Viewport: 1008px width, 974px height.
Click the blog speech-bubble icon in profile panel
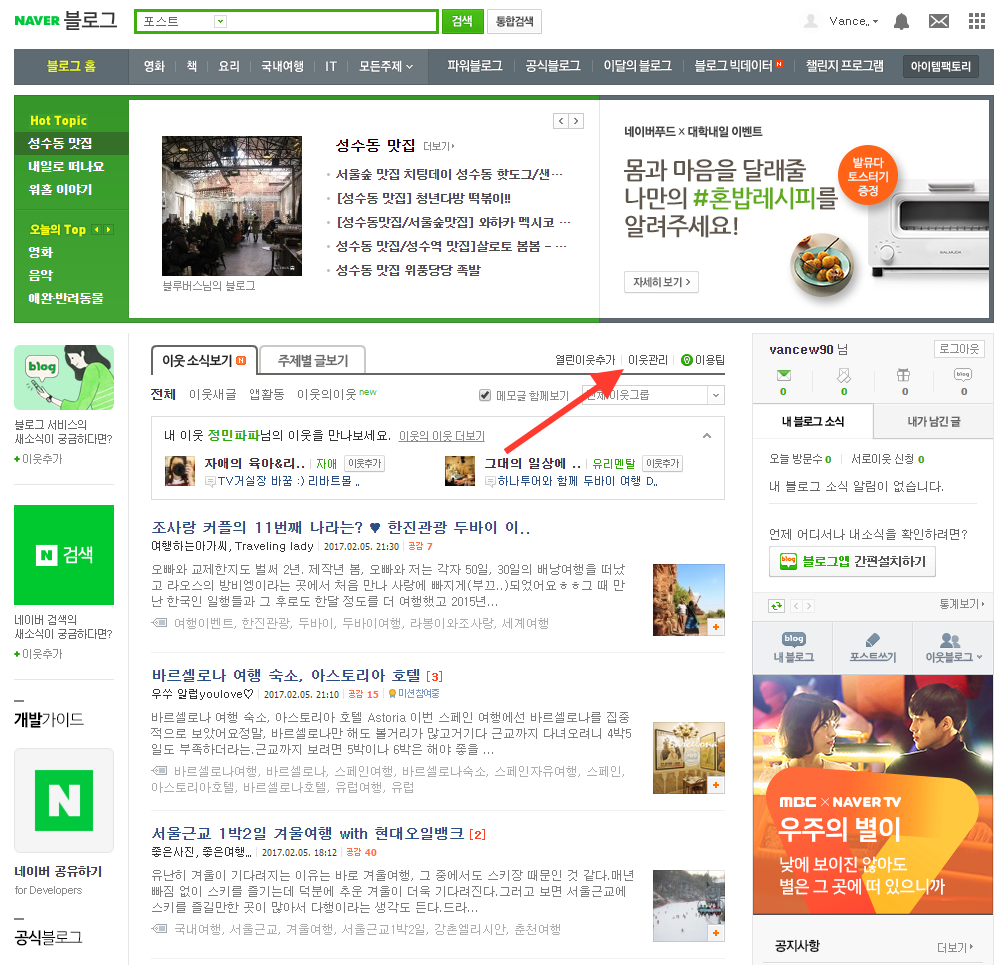pos(963,374)
